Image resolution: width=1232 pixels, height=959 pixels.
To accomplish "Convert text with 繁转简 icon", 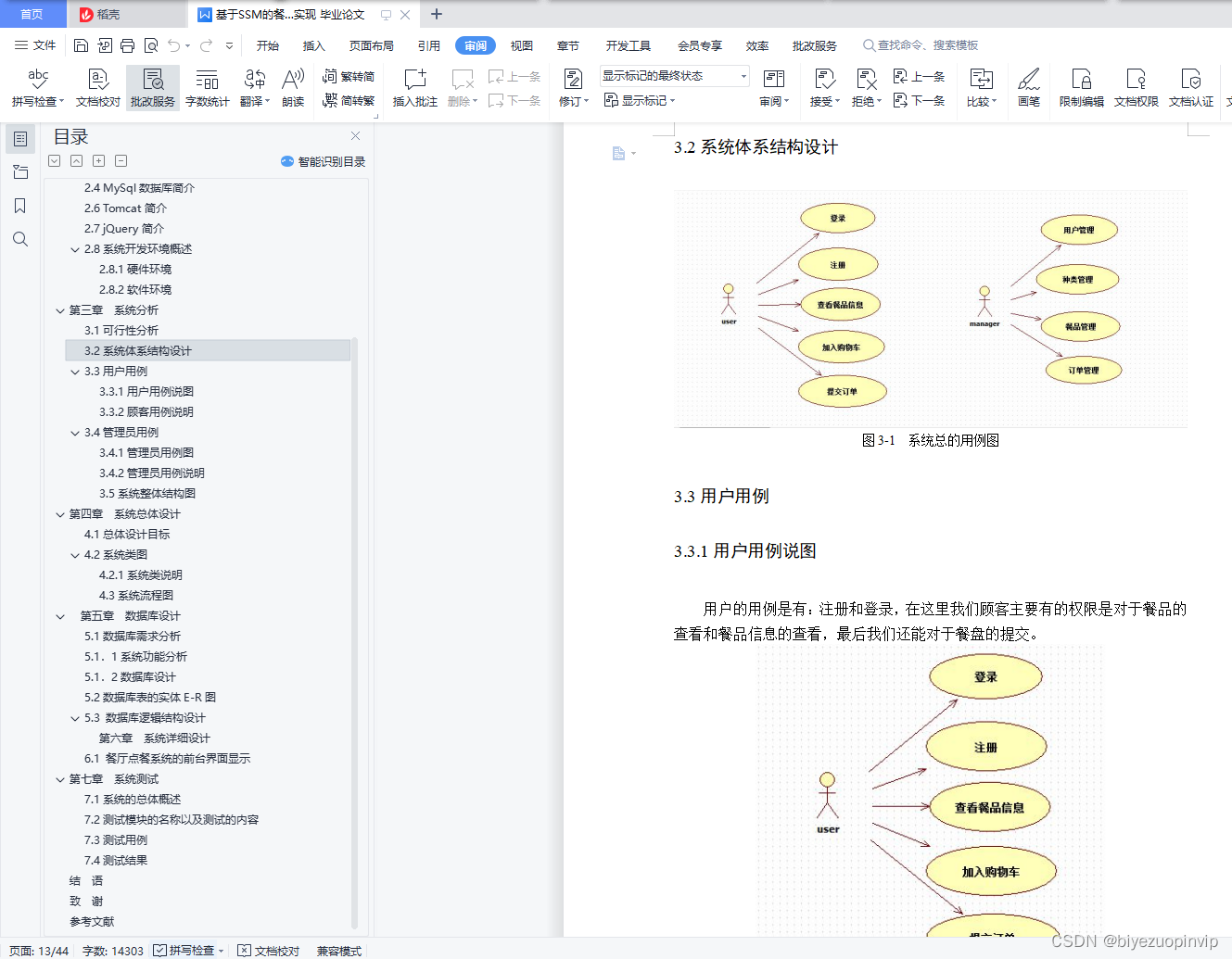I will click(x=349, y=77).
